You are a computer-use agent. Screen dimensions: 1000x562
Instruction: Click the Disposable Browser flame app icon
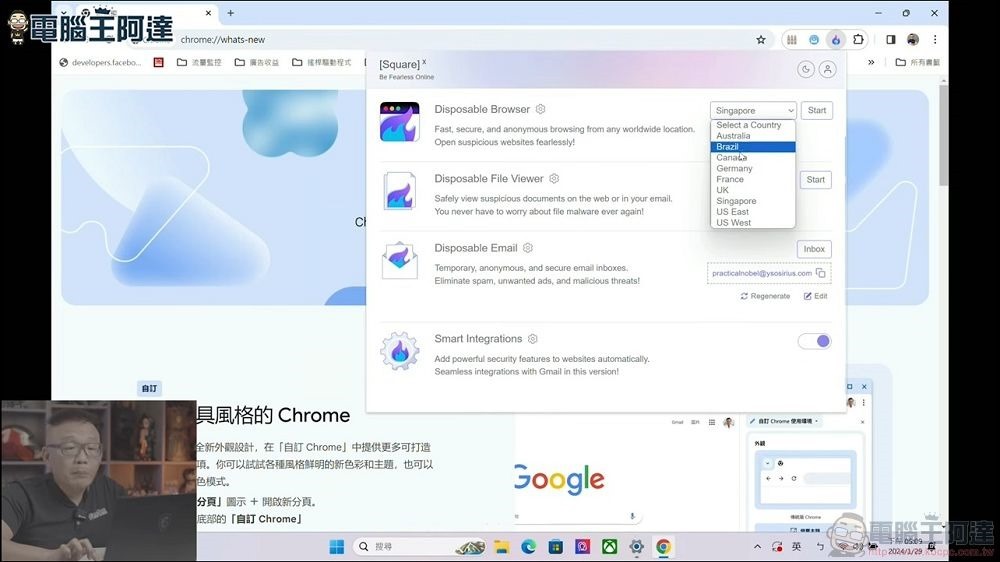tap(400, 122)
